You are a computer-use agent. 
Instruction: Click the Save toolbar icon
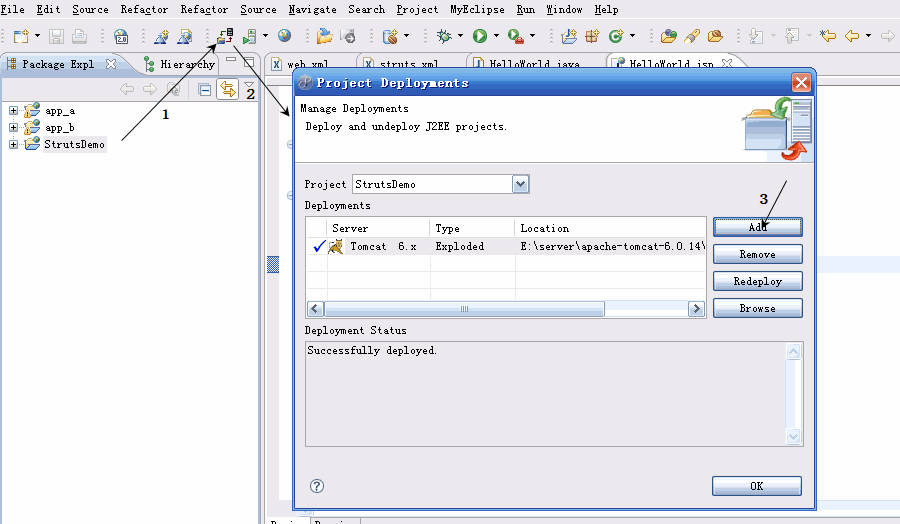(x=56, y=37)
